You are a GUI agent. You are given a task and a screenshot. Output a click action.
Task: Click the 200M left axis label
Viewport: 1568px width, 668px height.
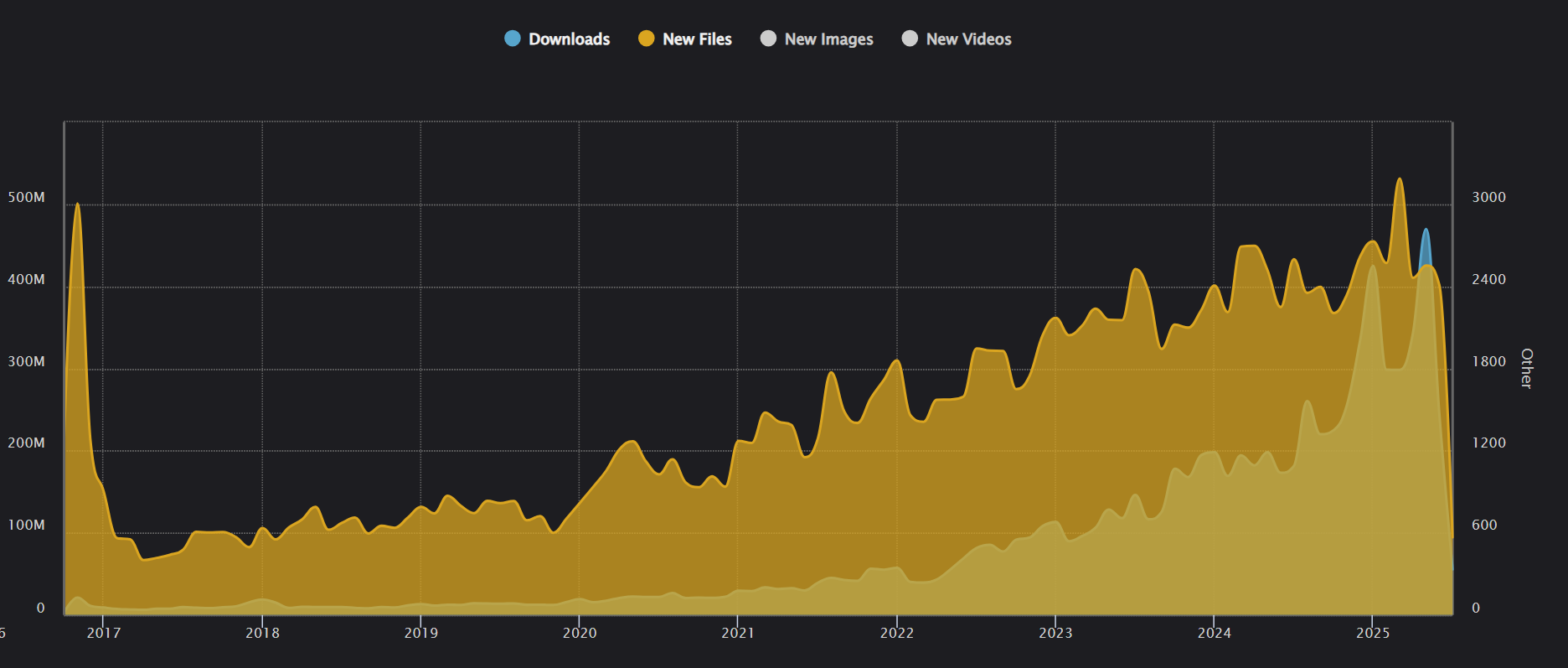coord(26,443)
